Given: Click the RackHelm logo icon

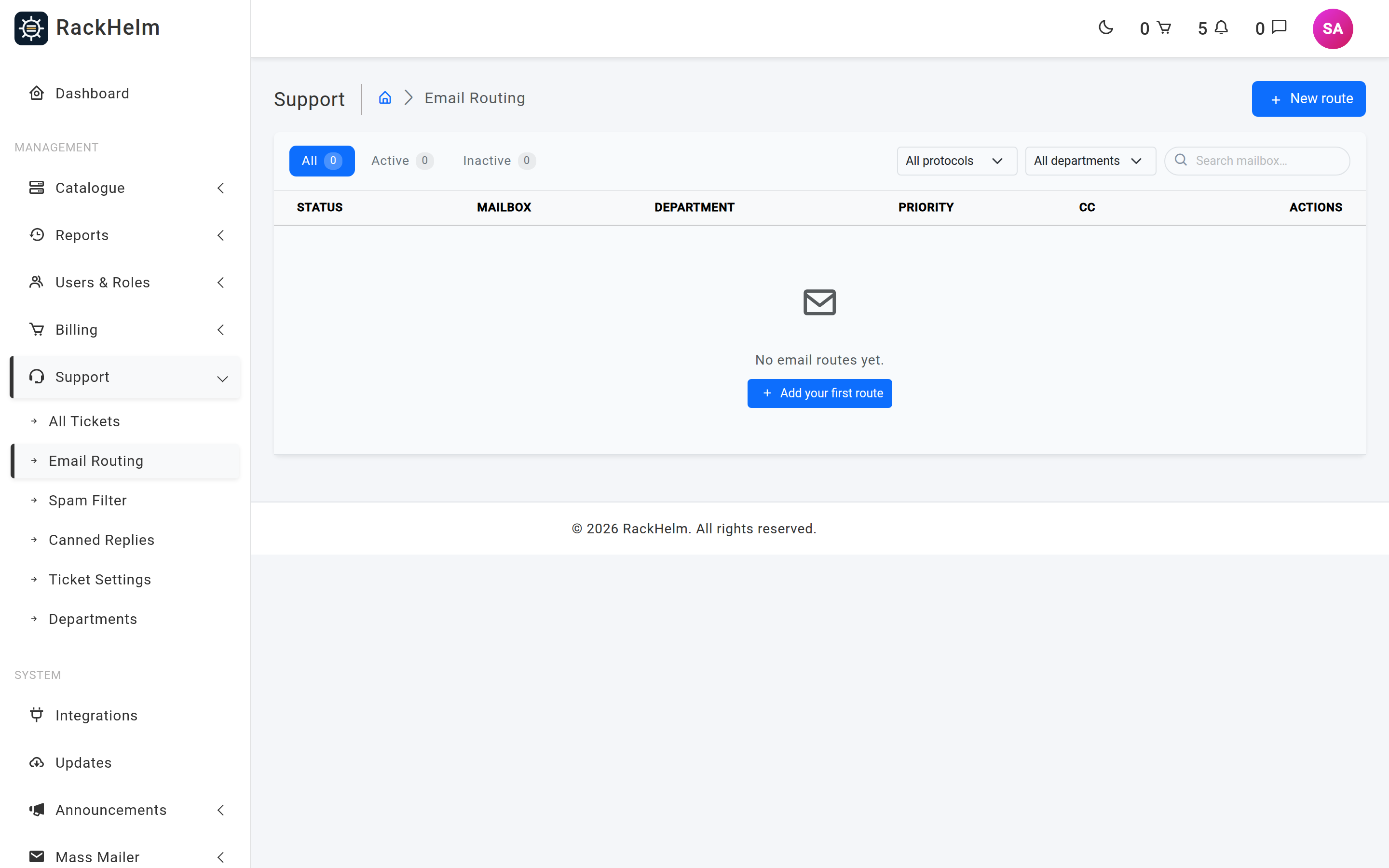Looking at the screenshot, I should point(31,28).
